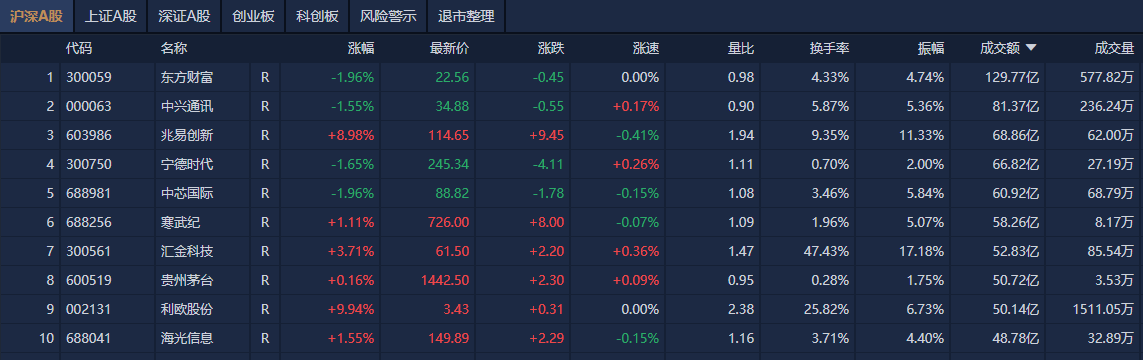This screenshot has height=360, width=1143.
Task: Click R marker for 寒武纪
Action: click(x=265, y=222)
